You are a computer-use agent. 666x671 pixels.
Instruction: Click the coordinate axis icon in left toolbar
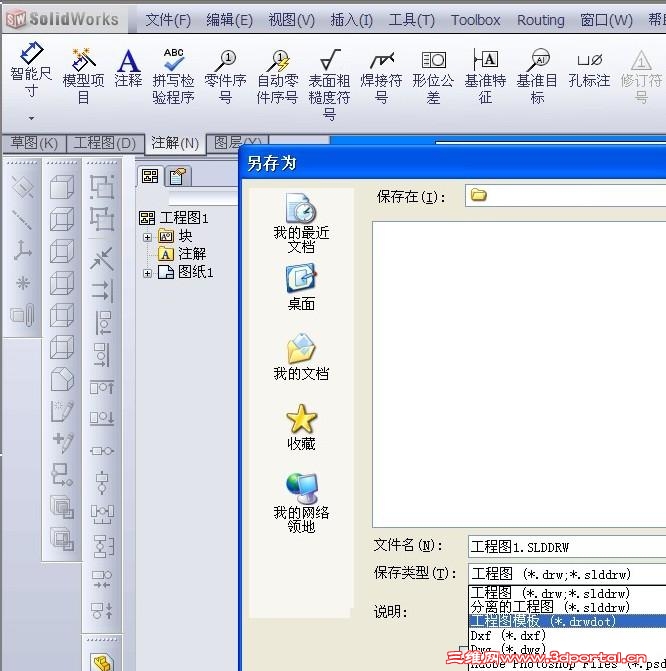(x=22, y=250)
